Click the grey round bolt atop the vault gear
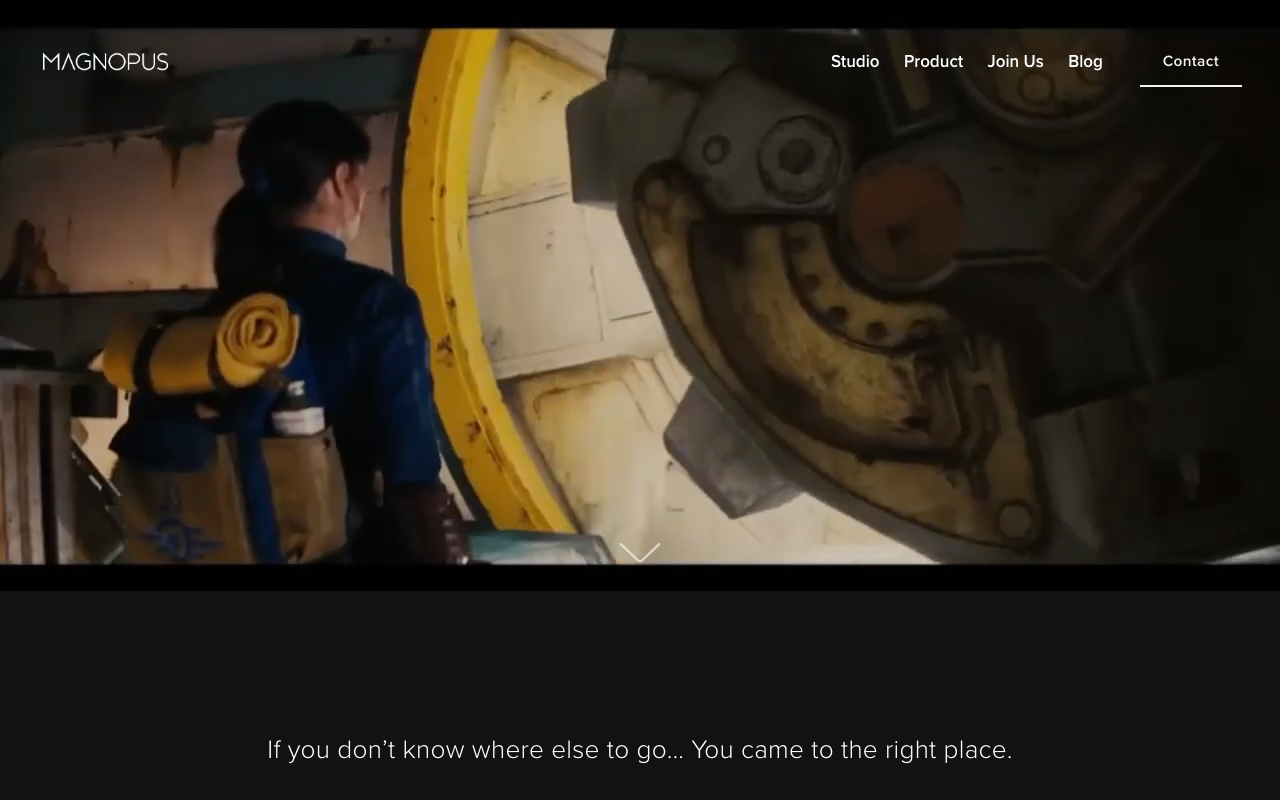Image resolution: width=1280 pixels, height=800 pixels. (795, 155)
